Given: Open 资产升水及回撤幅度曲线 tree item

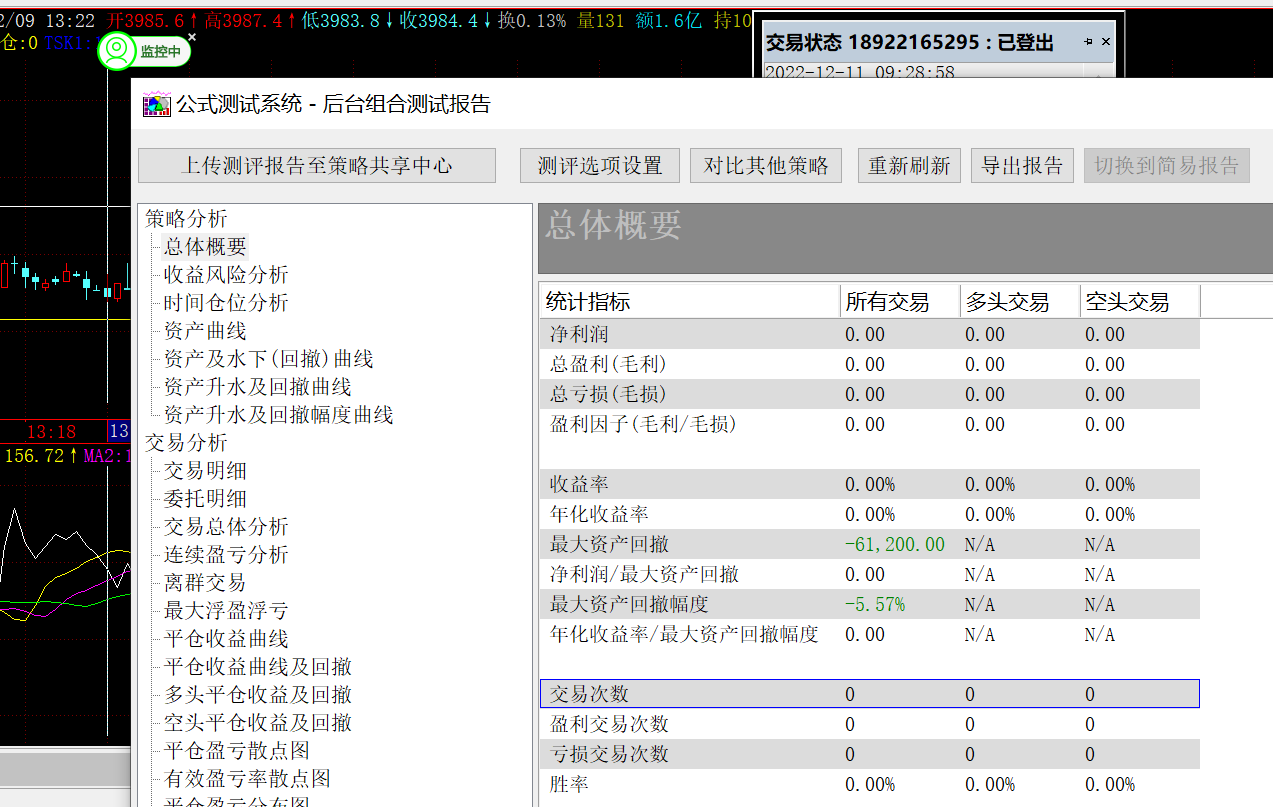Looking at the screenshot, I should pos(279,415).
